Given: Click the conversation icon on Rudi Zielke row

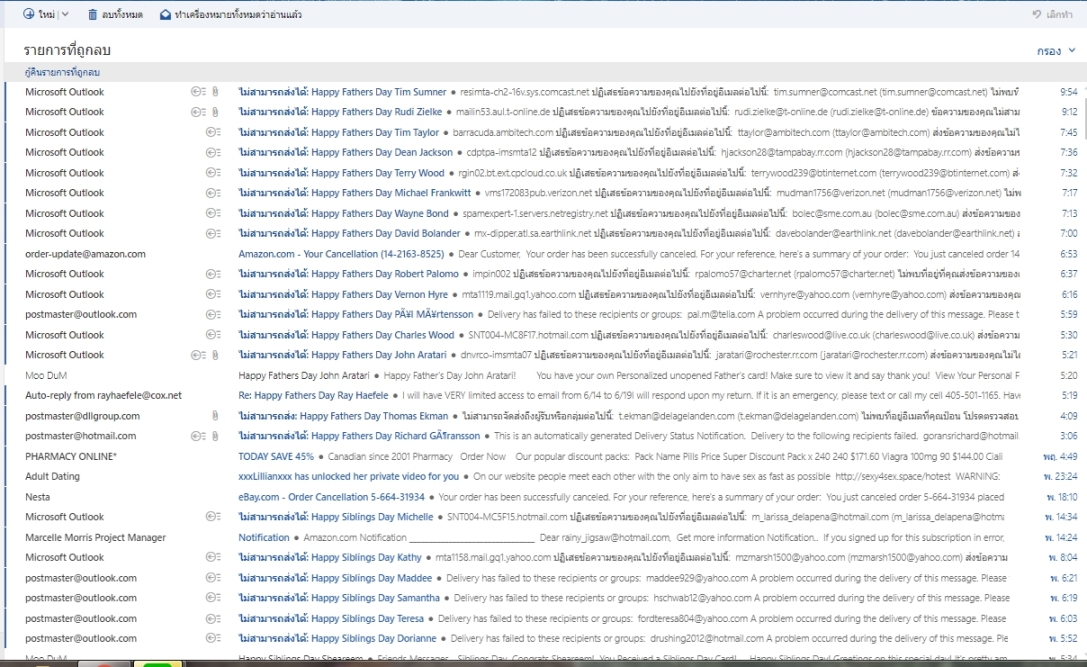Looking at the screenshot, I should (198, 112).
